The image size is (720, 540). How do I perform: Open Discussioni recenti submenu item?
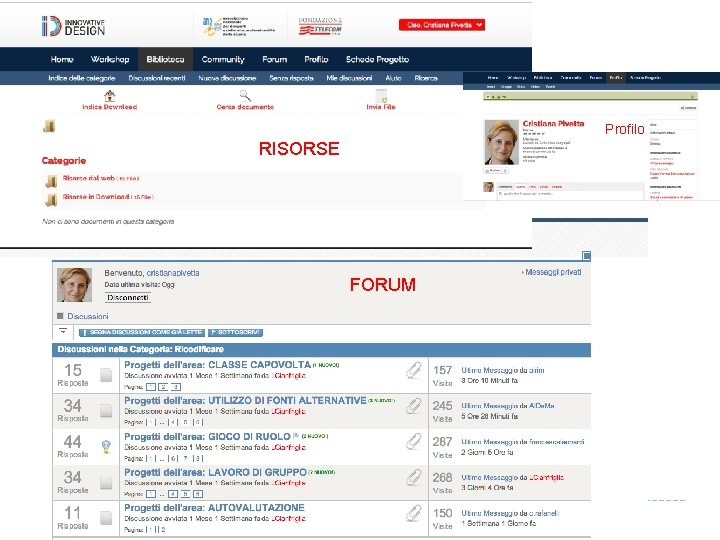point(157,78)
